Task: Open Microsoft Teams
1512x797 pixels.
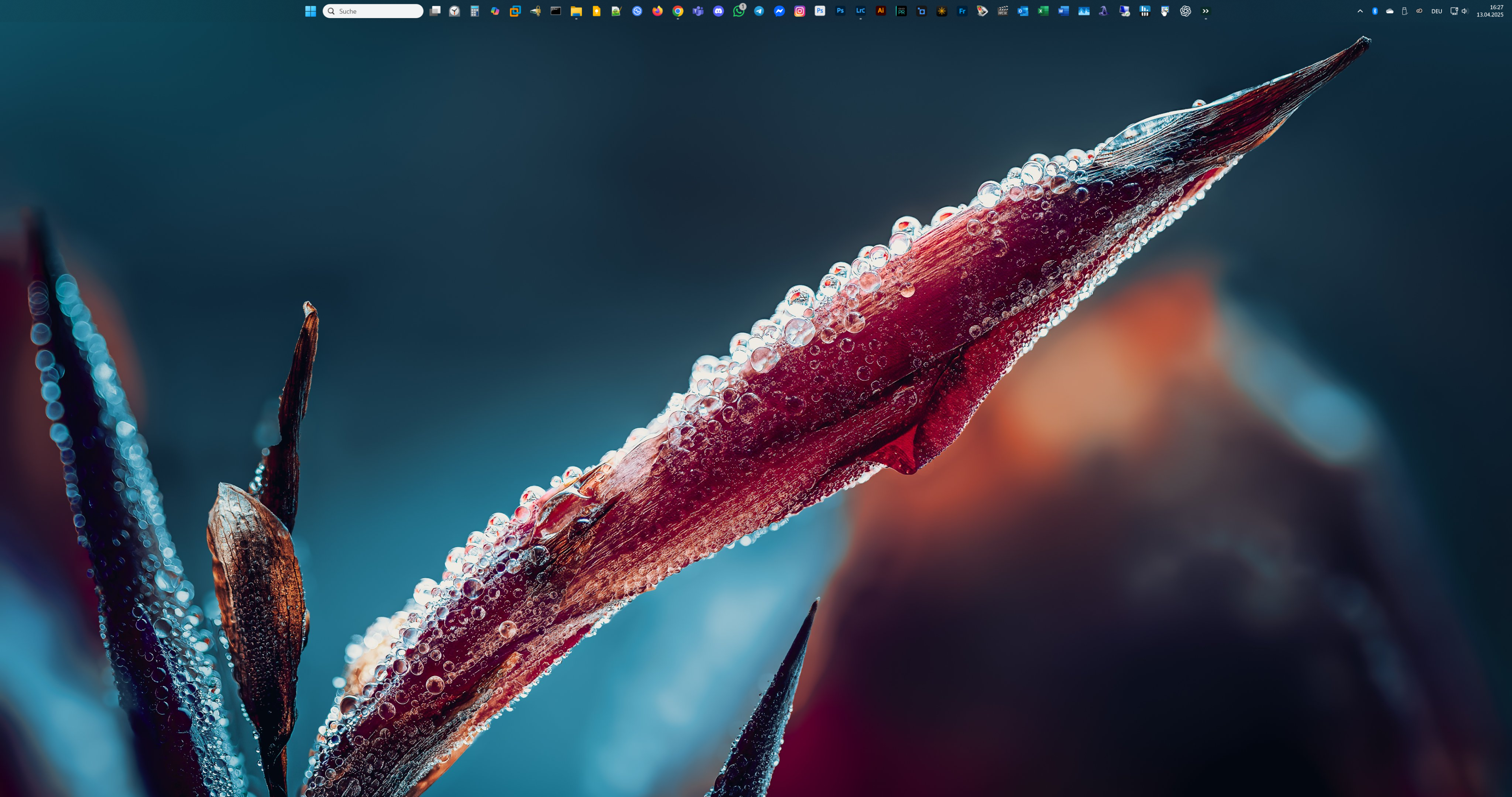Action: point(698,11)
